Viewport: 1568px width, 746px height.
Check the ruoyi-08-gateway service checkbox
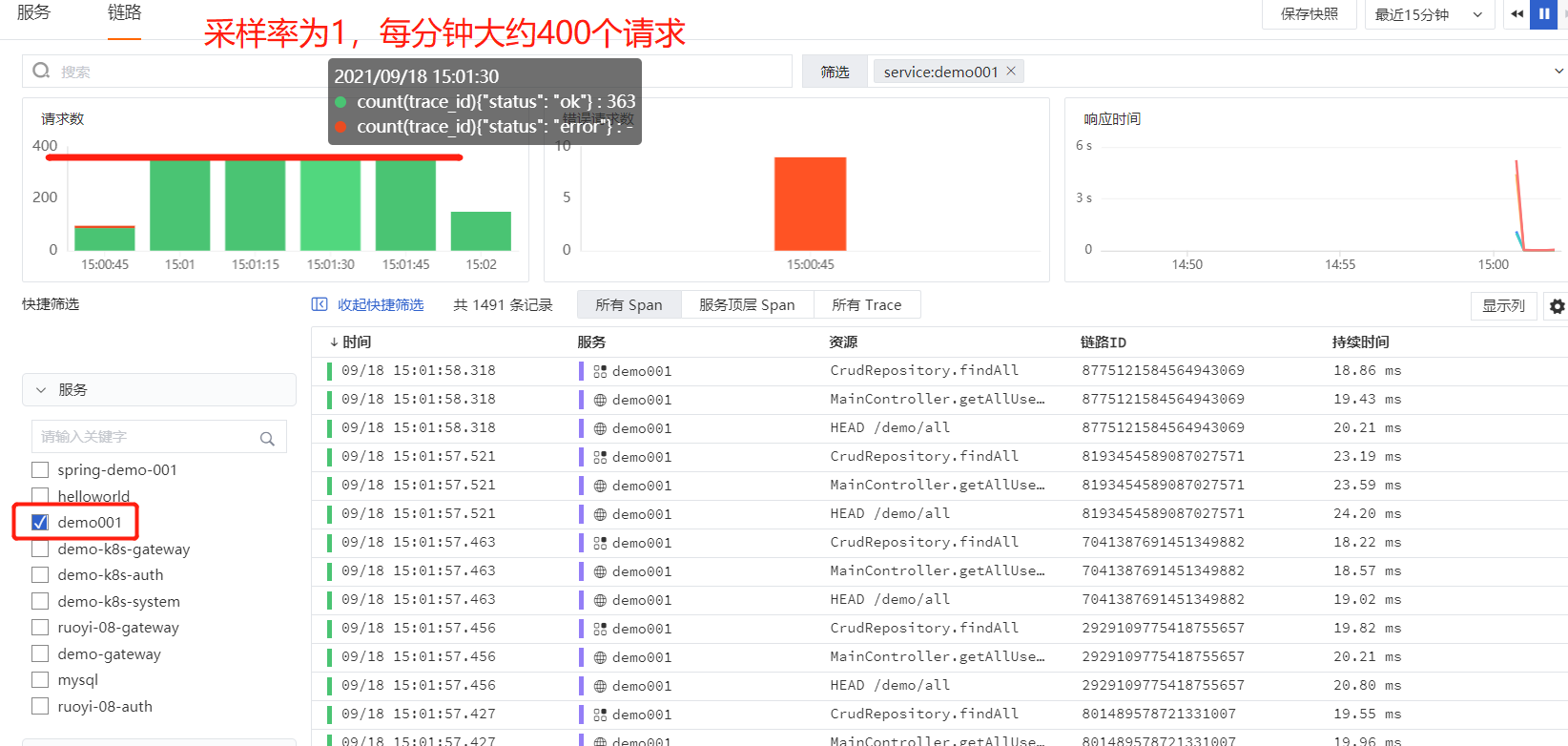(x=40, y=627)
